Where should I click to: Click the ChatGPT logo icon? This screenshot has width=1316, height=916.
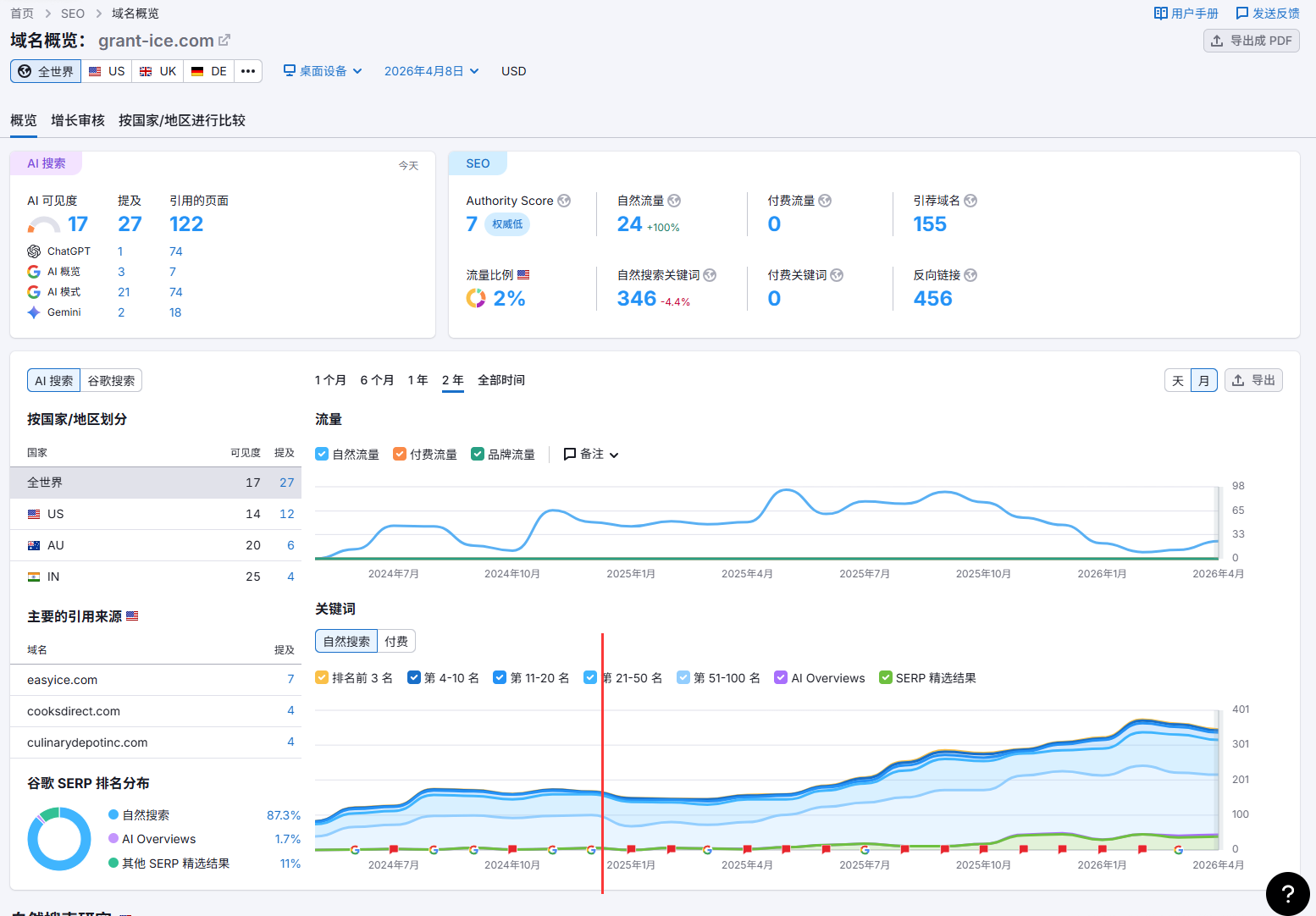coord(34,251)
